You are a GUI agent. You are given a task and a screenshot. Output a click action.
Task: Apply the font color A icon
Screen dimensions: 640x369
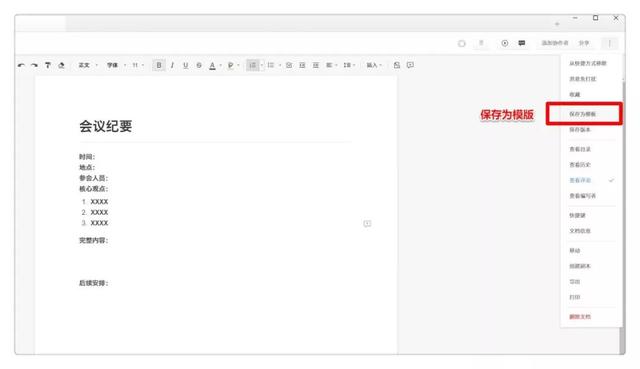212,65
